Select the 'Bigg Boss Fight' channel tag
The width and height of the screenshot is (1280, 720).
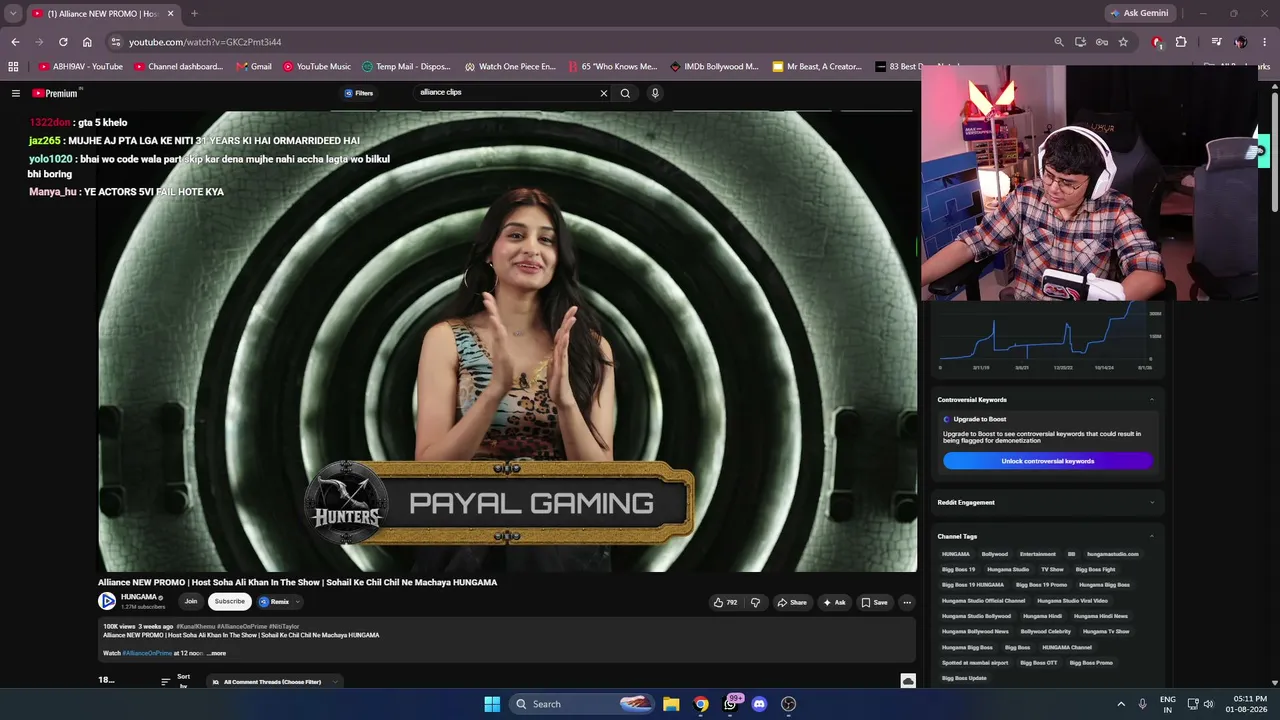[x=1095, y=569]
